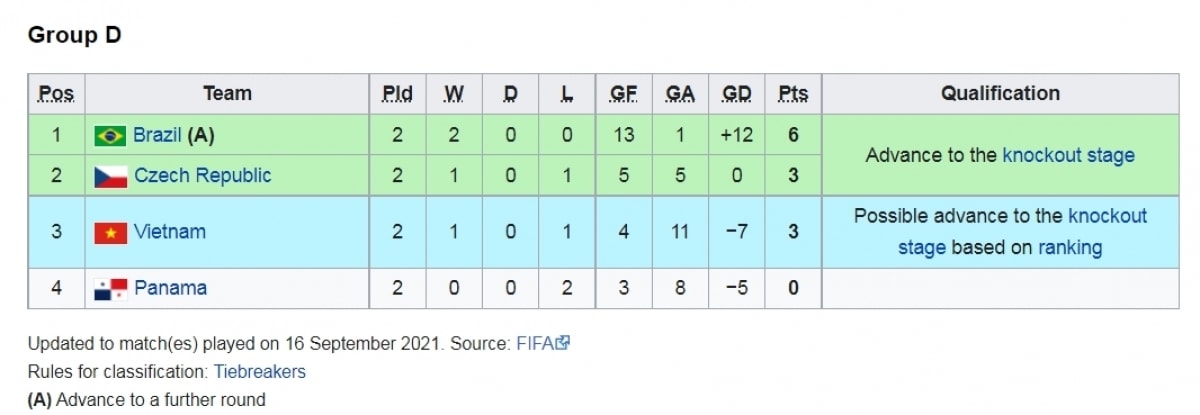Image resolution: width=1200 pixels, height=415 pixels.
Task: Click the GD column header abbreviation
Action: coord(737,94)
